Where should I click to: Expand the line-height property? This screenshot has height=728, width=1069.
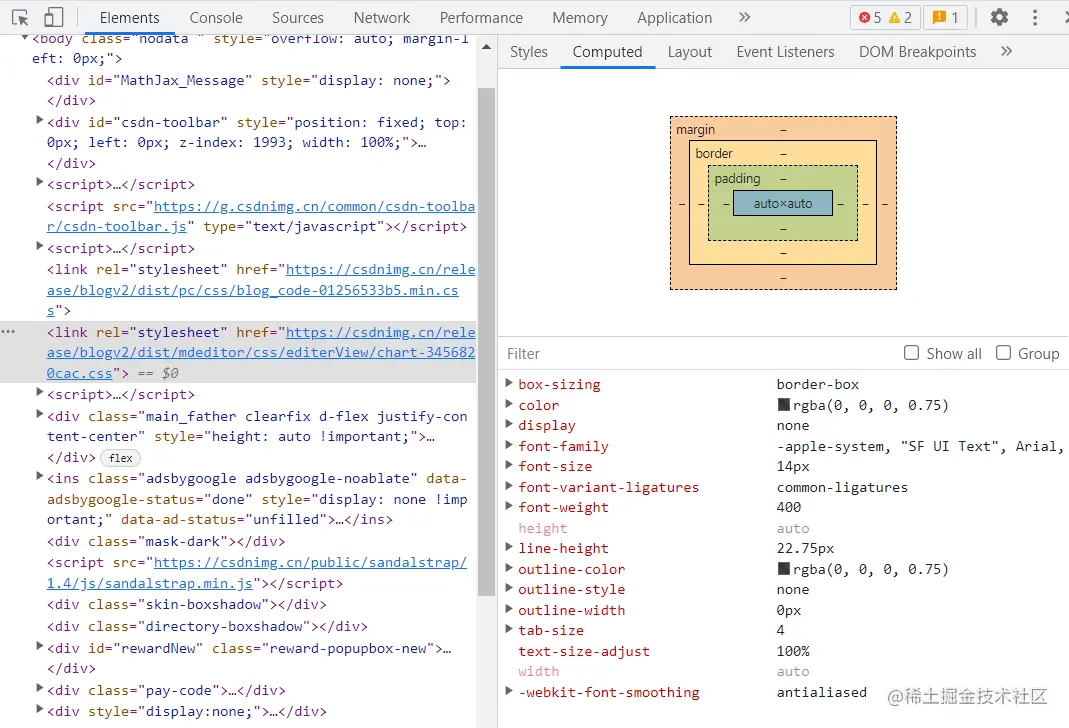[509, 547]
